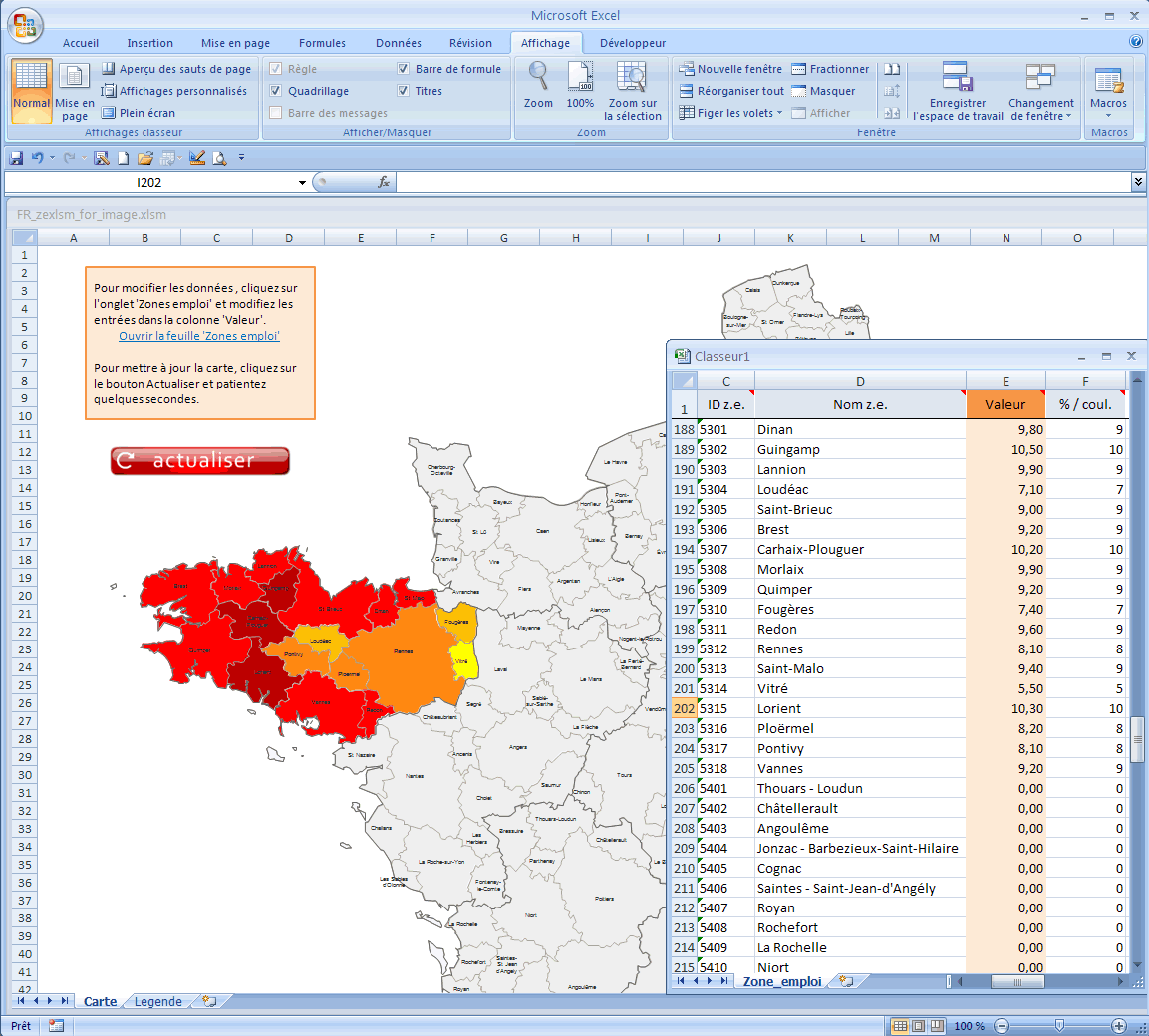The image size is (1149, 1036).
Task: Switch to the Legende sheet tab
Action: pos(158,1001)
